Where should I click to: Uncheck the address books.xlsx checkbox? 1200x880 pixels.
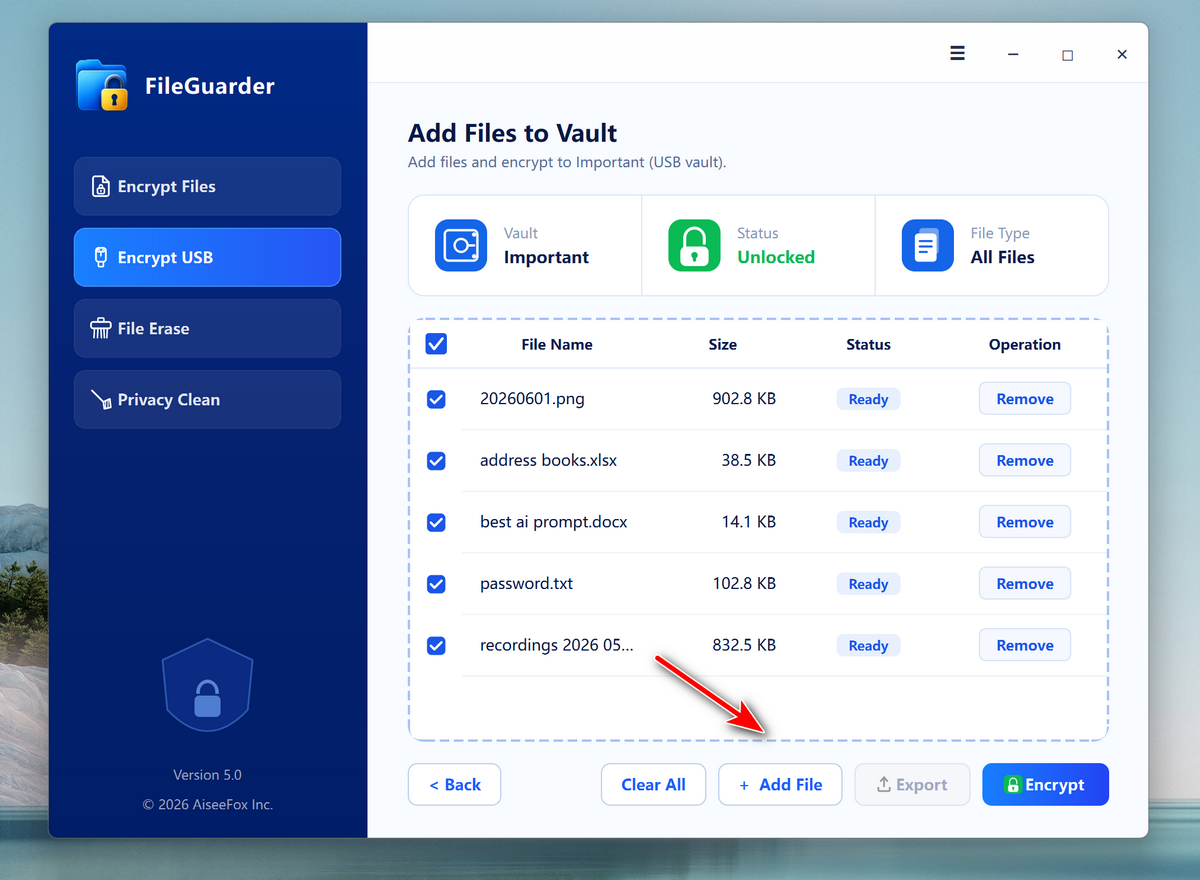tap(436, 461)
